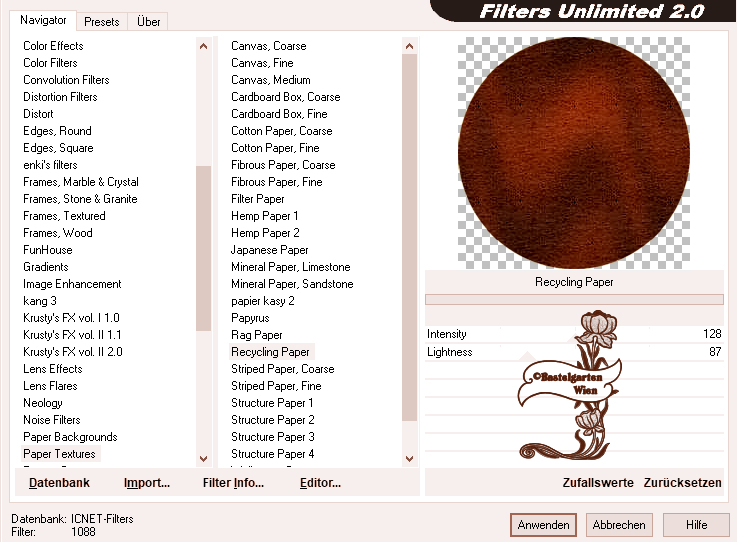
Task: Select Krusty's FX vol. II 2.0
Action: point(73,352)
